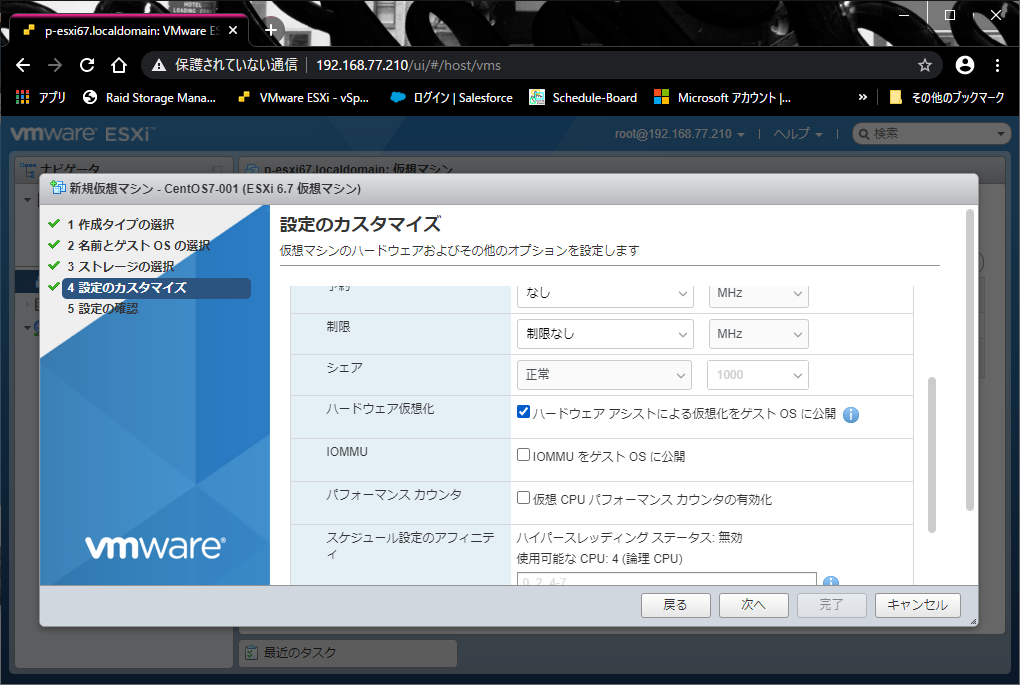The width and height of the screenshot is (1020, 685).
Task: Open the reservation dropdown showing なし
Action: coord(605,293)
